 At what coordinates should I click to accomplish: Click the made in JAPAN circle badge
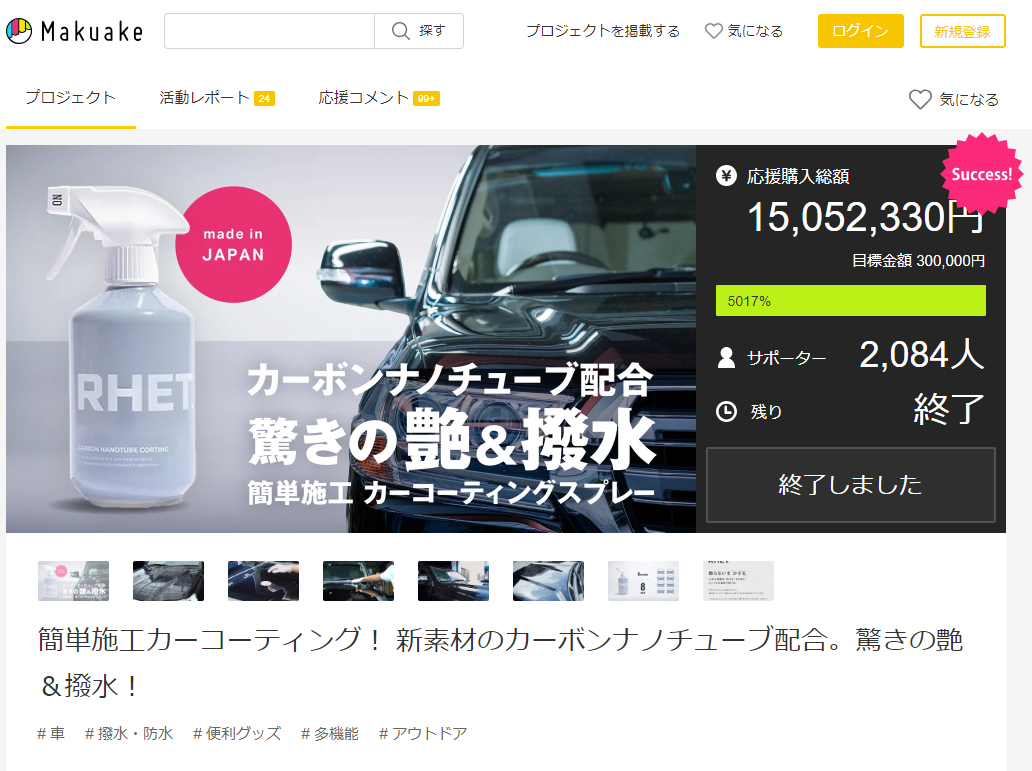233,244
